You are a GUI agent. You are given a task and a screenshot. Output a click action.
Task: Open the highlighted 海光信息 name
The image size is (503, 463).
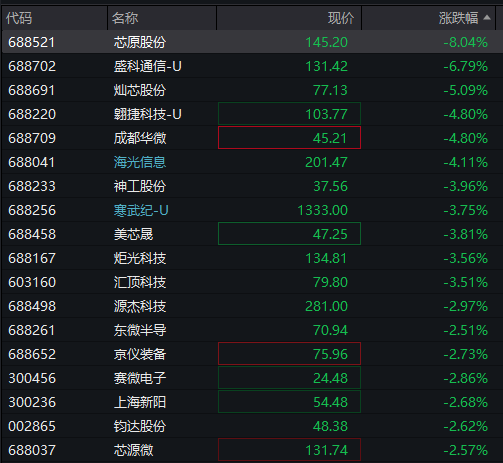coord(140,162)
